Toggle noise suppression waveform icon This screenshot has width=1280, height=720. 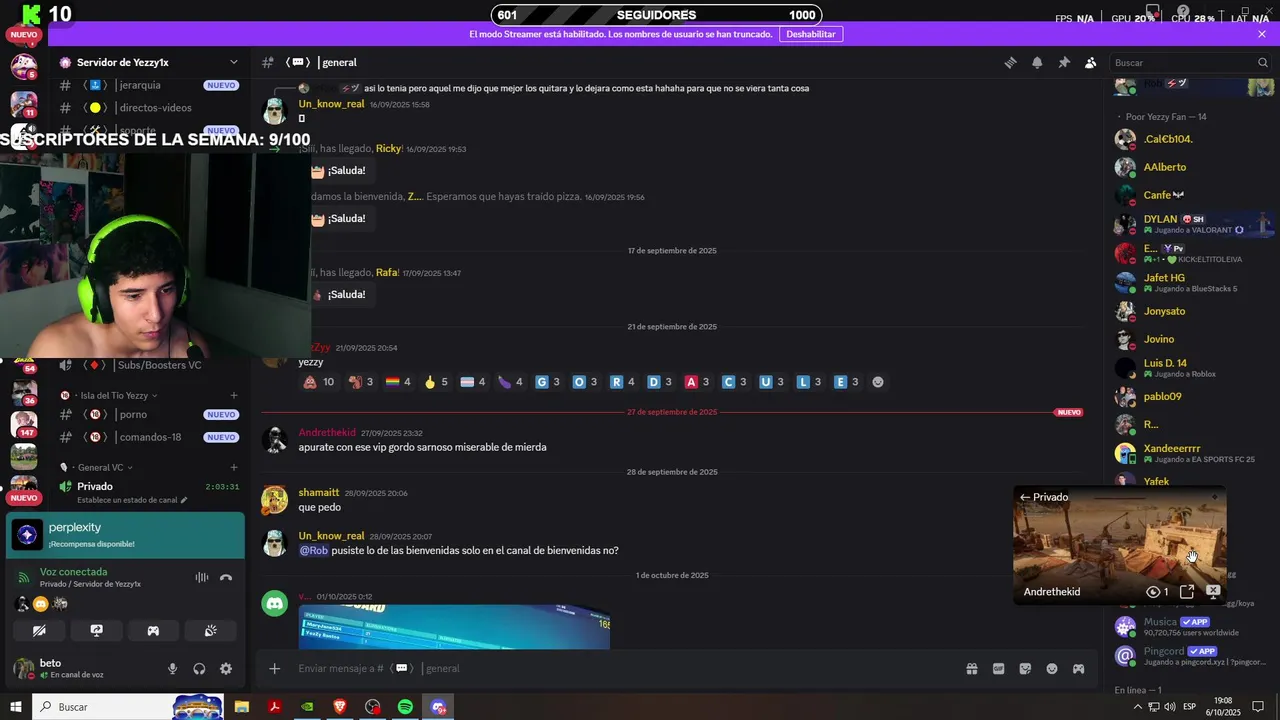(x=202, y=577)
